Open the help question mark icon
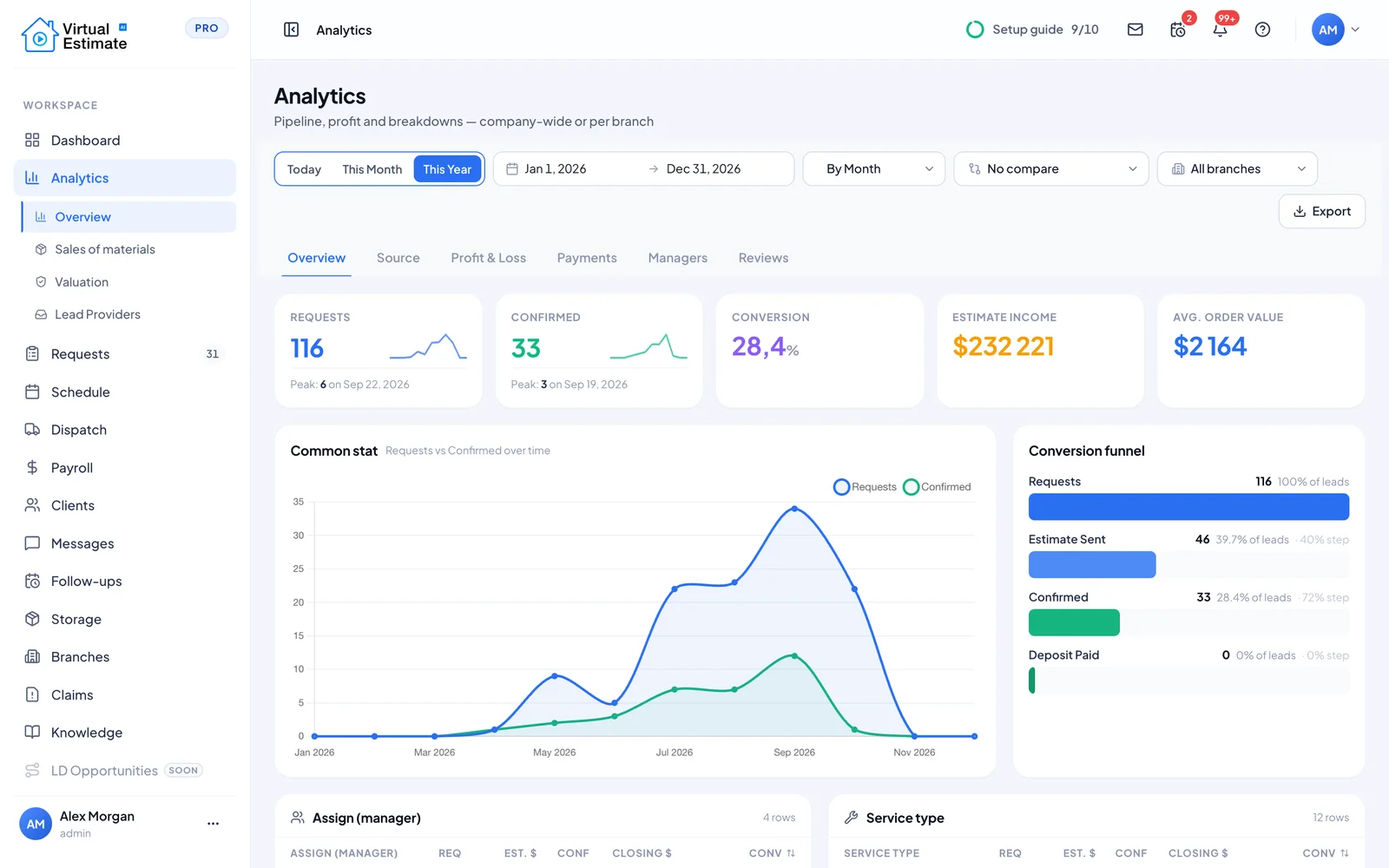 (1262, 30)
